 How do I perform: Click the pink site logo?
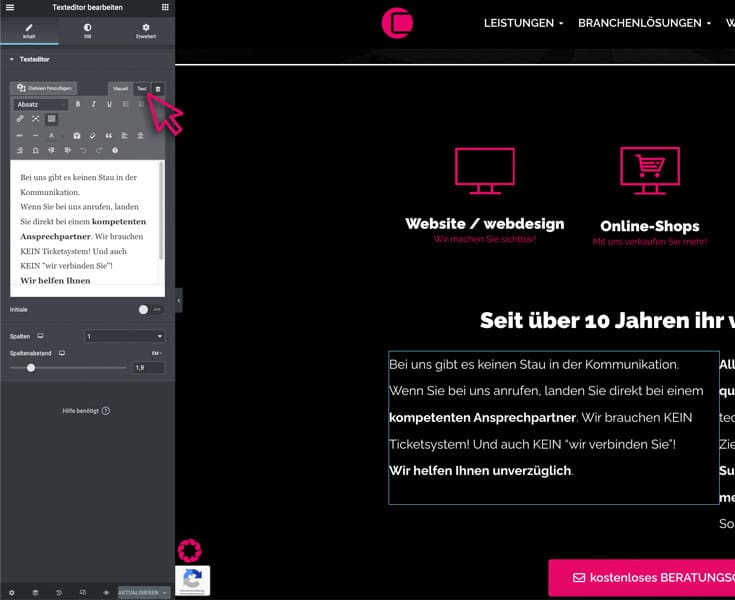(x=397, y=23)
